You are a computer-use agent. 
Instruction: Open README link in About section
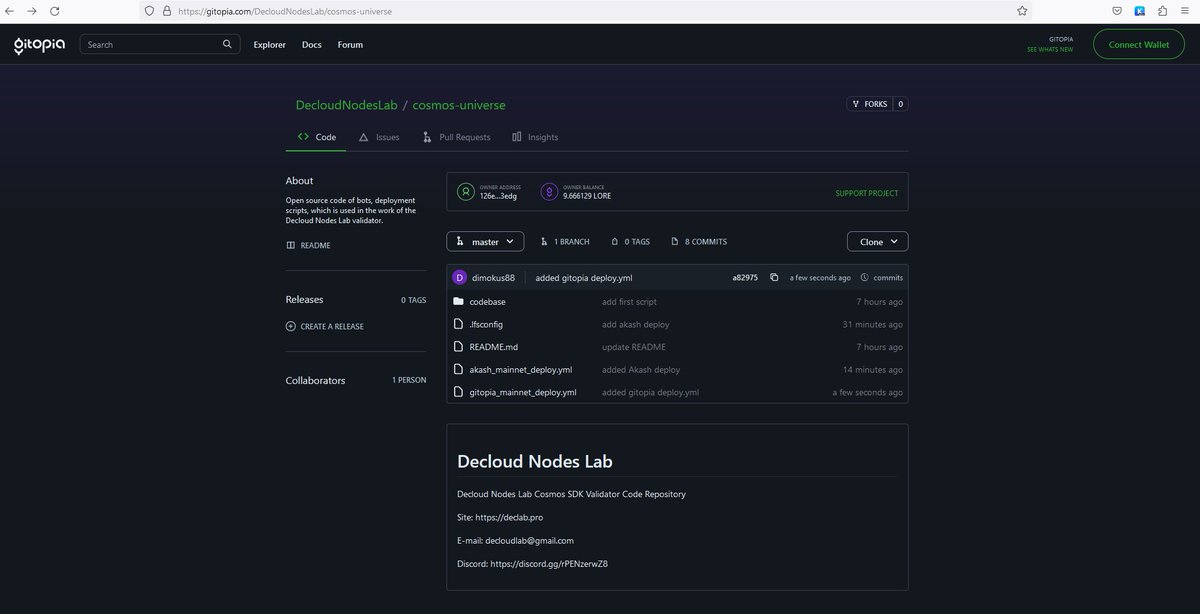tap(315, 245)
